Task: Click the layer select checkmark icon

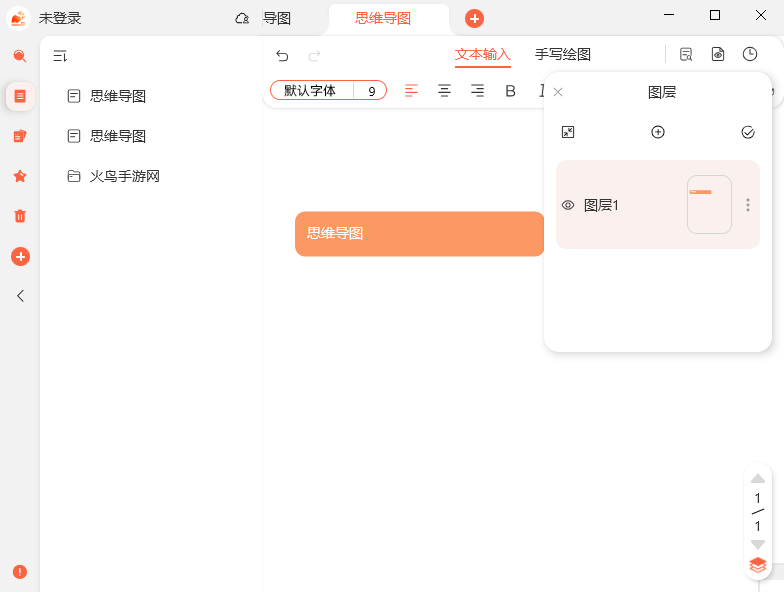Action: [x=748, y=132]
